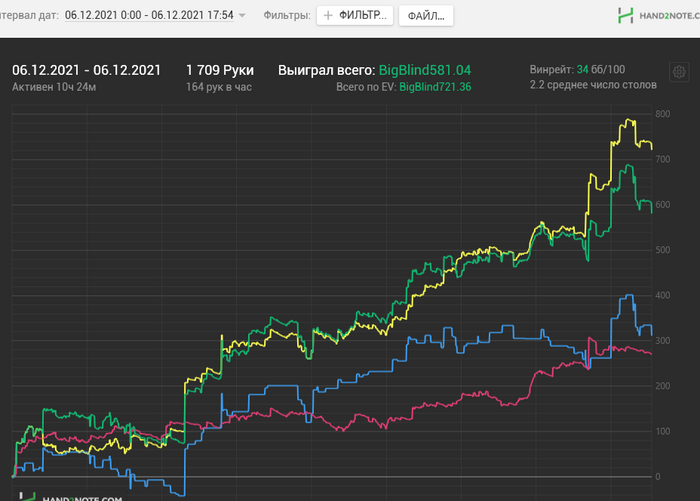This screenshot has width=700, height=501.
Task: Click the EV total BigBlind721.36
Action: (435, 87)
